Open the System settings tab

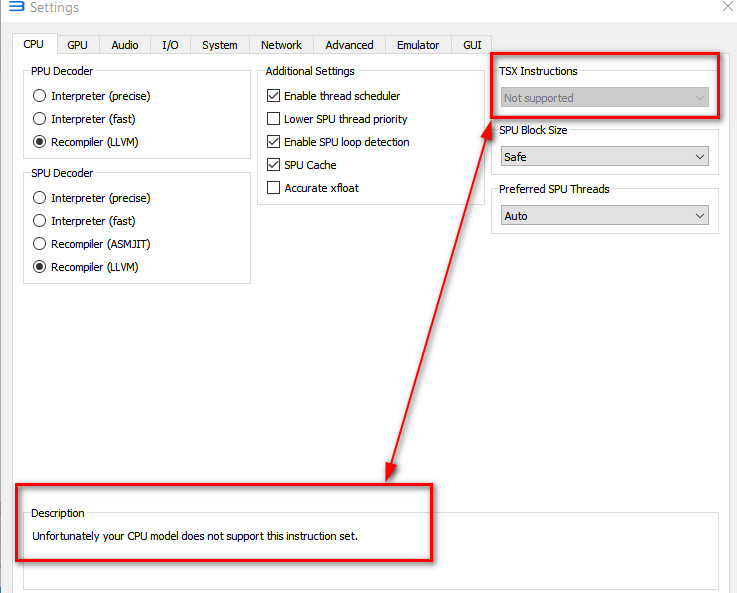point(219,45)
